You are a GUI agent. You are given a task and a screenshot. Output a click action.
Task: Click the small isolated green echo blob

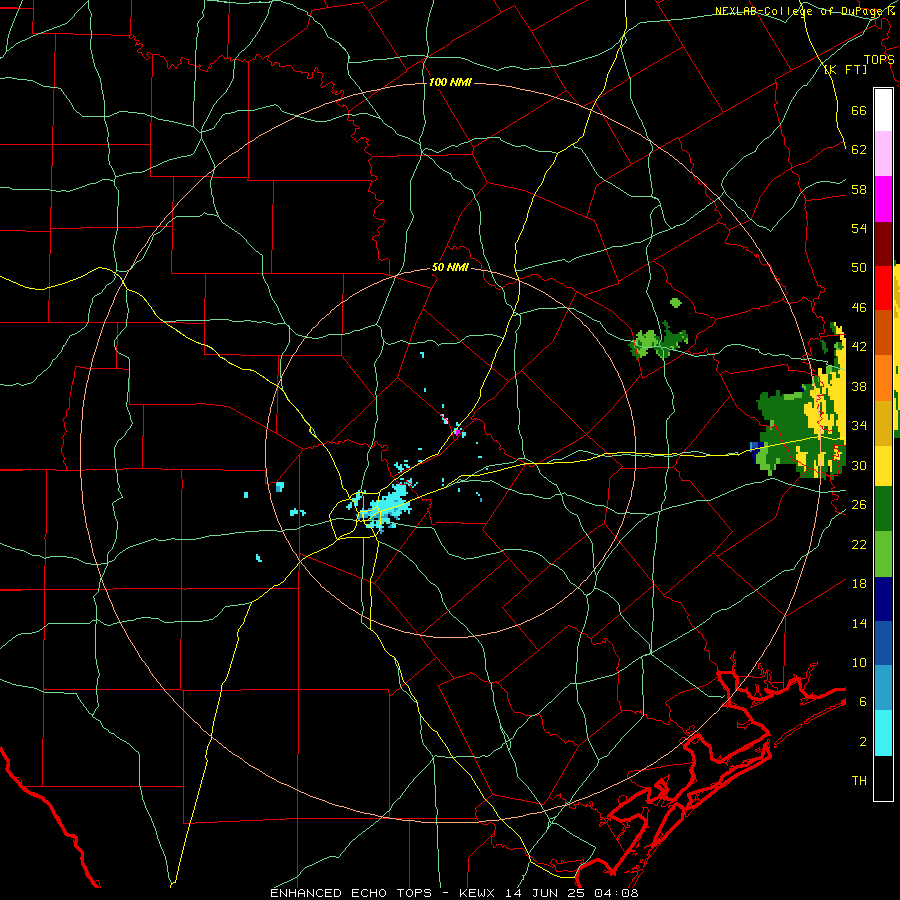point(676,302)
